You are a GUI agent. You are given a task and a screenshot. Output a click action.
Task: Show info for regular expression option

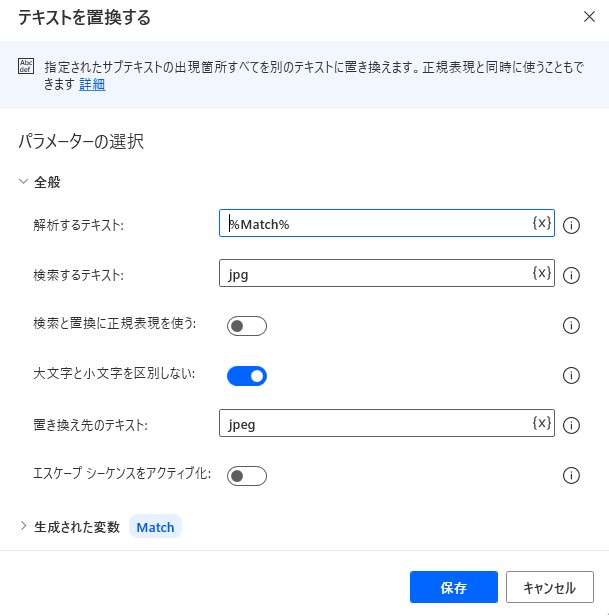(571, 325)
